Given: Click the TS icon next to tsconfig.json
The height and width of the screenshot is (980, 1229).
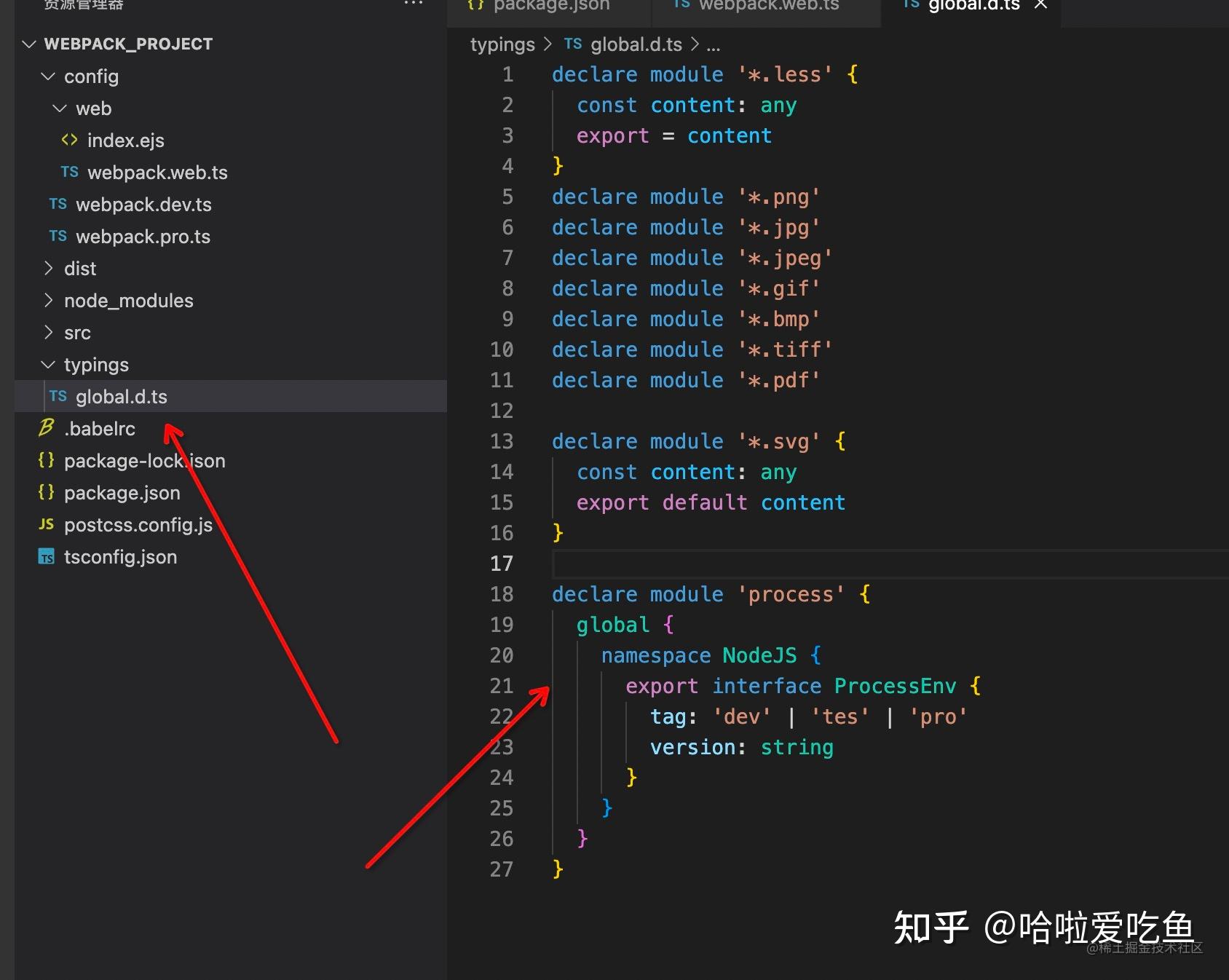Looking at the screenshot, I should [45, 556].
